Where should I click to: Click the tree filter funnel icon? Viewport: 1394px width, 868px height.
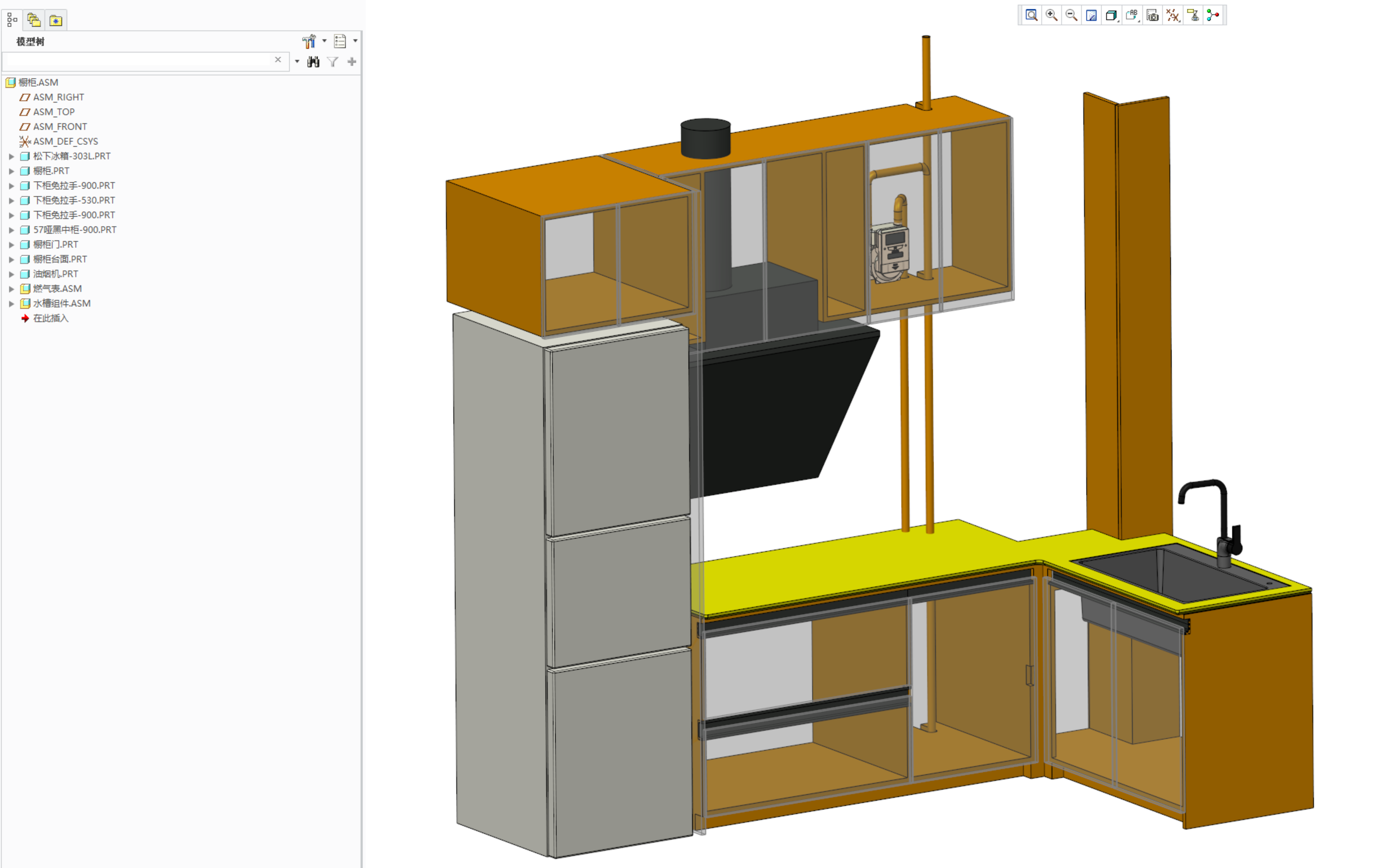pos(333,61)
